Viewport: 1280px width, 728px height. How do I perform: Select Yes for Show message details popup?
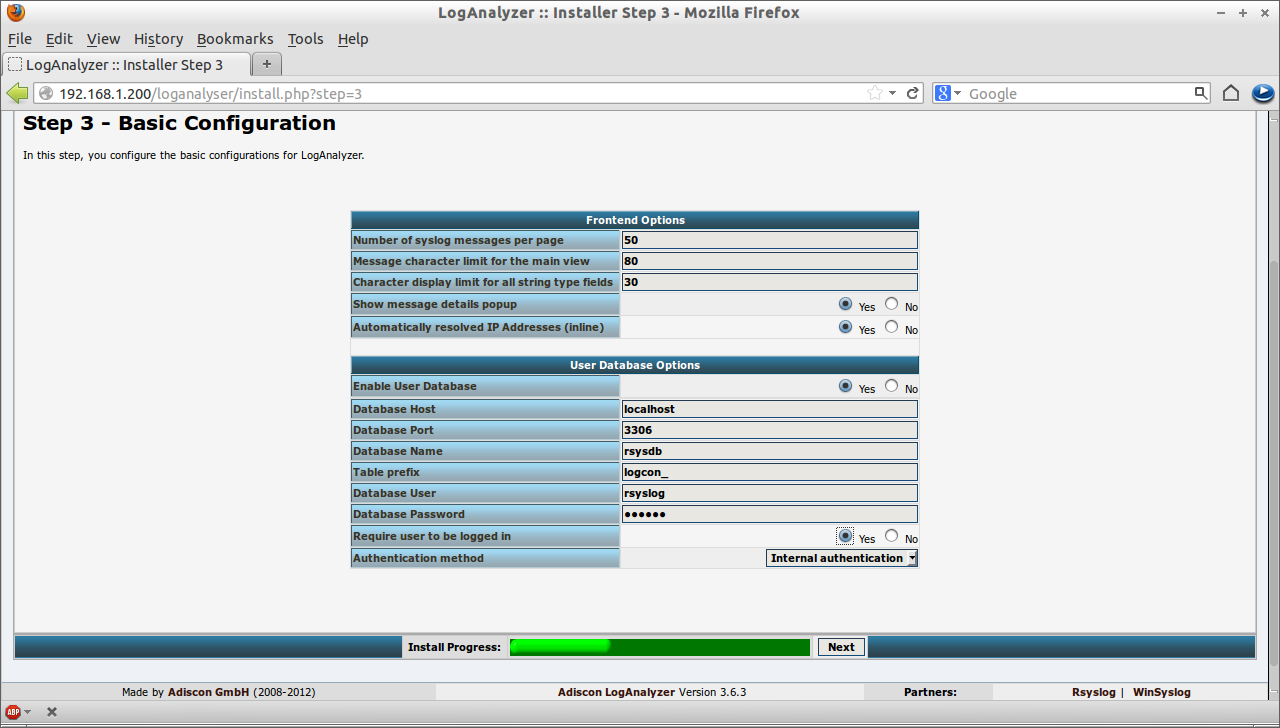[x=846, y=304]
